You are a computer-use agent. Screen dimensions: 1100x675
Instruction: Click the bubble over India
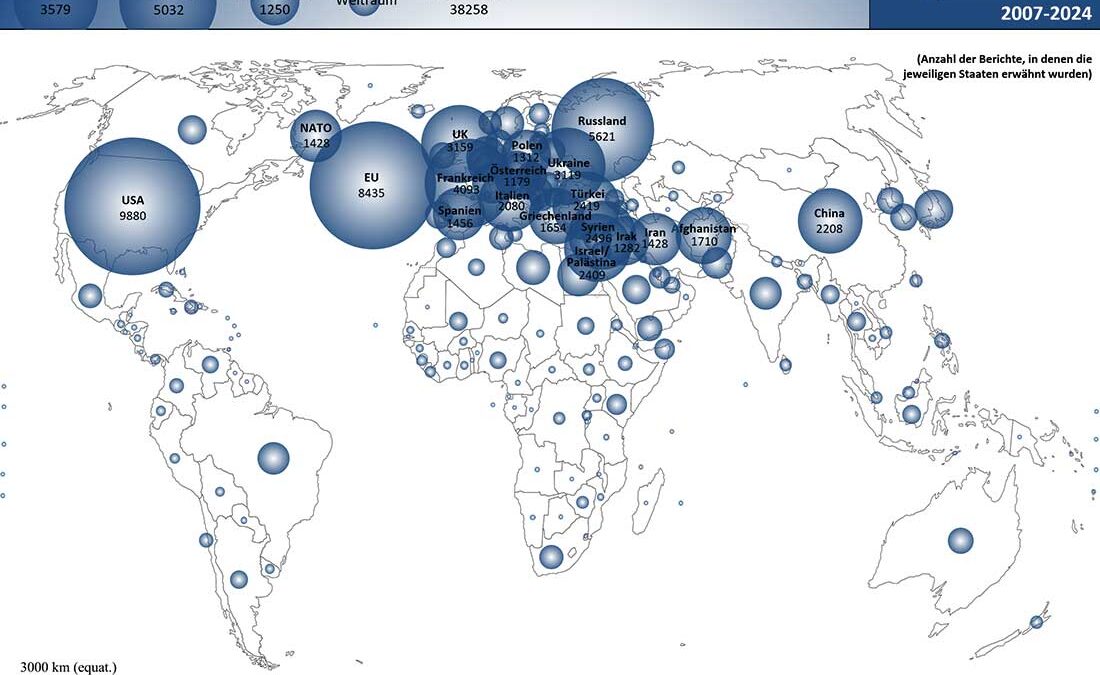tap(765, 293)
